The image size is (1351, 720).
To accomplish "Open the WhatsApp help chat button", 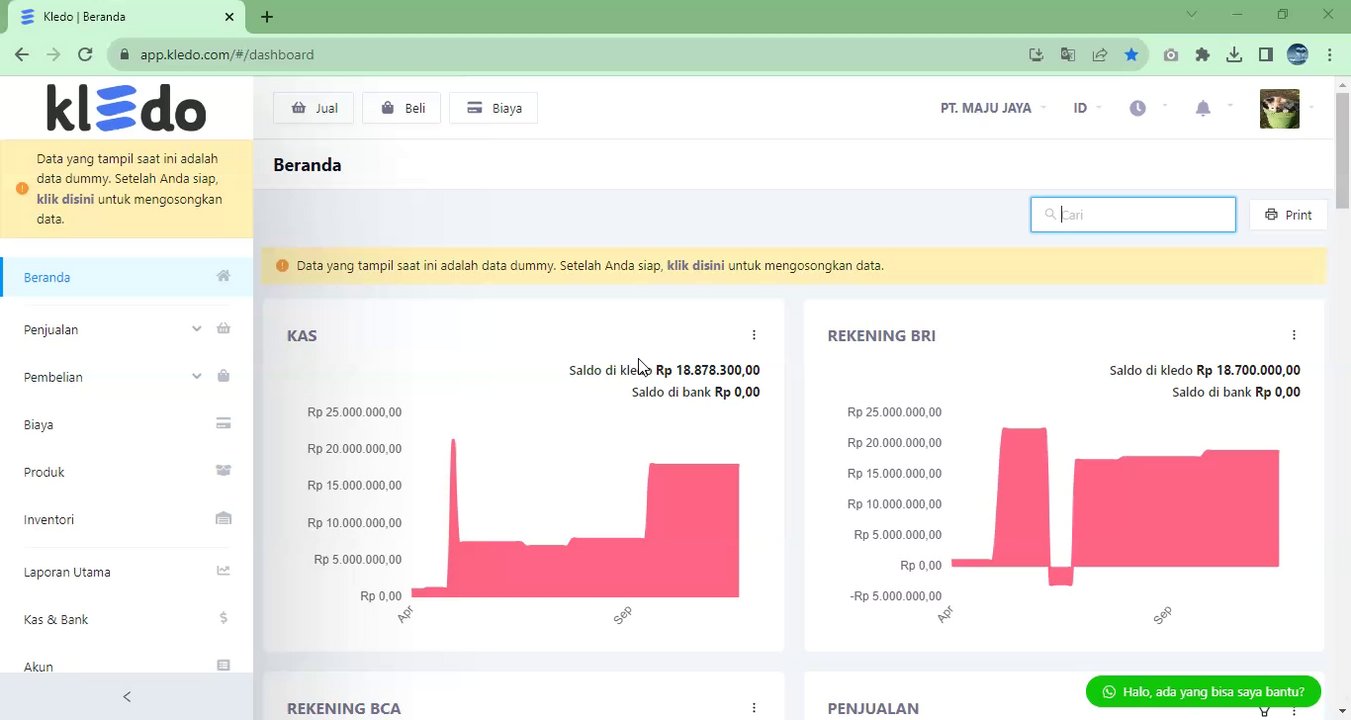I will pos(1203,691).
